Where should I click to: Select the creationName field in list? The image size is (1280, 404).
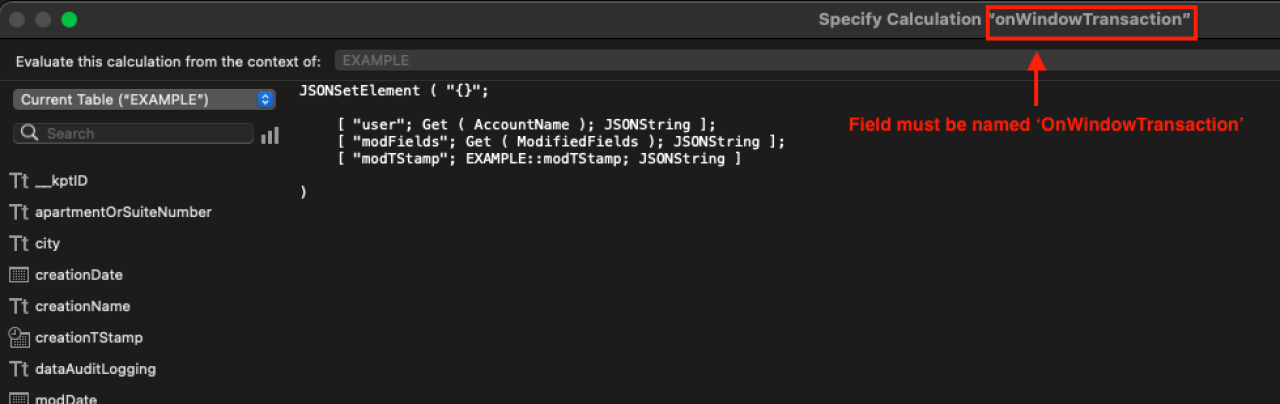82,306
